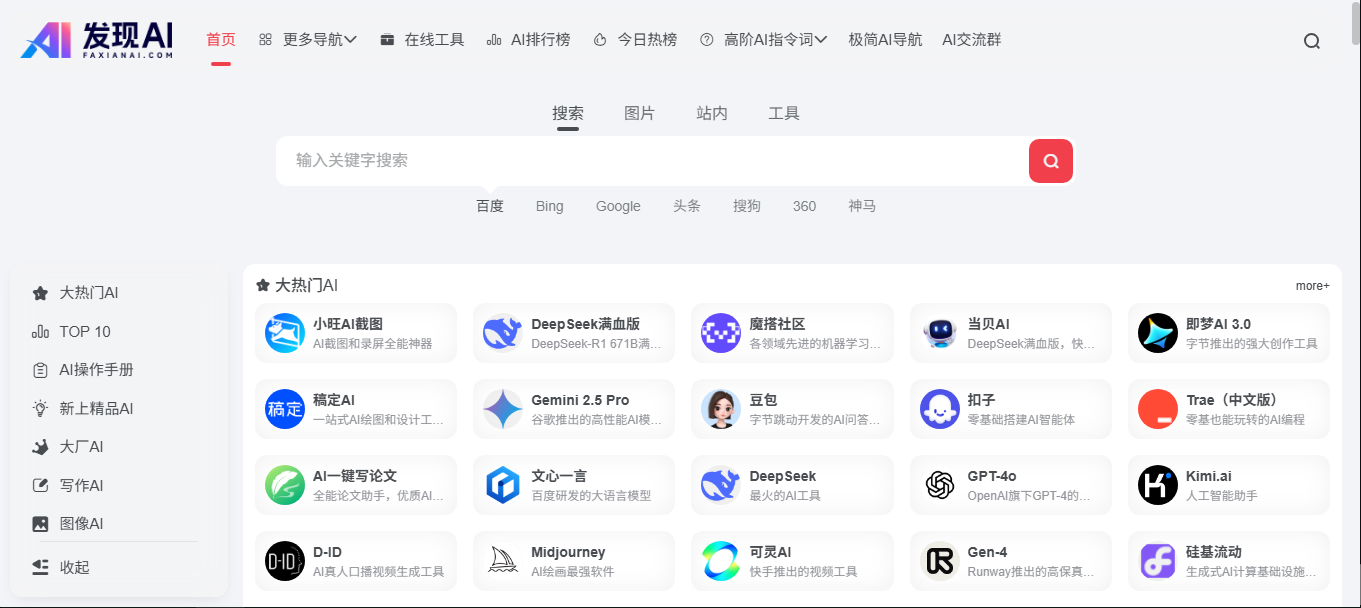Viewport: 1361px width, 608px height.
Task: Open the 大厂AI sidebar link
Action: coord(81,447)
